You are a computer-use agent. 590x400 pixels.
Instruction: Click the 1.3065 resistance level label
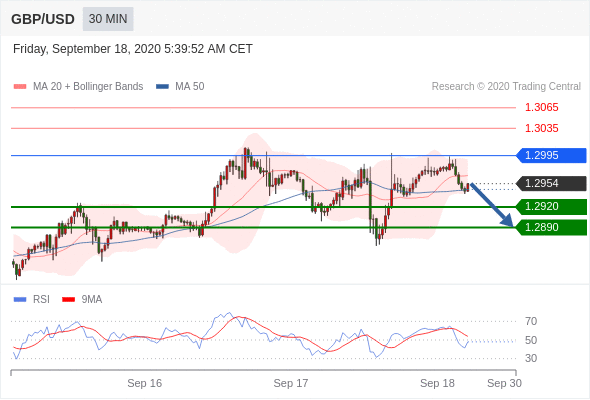pos(541,108)
